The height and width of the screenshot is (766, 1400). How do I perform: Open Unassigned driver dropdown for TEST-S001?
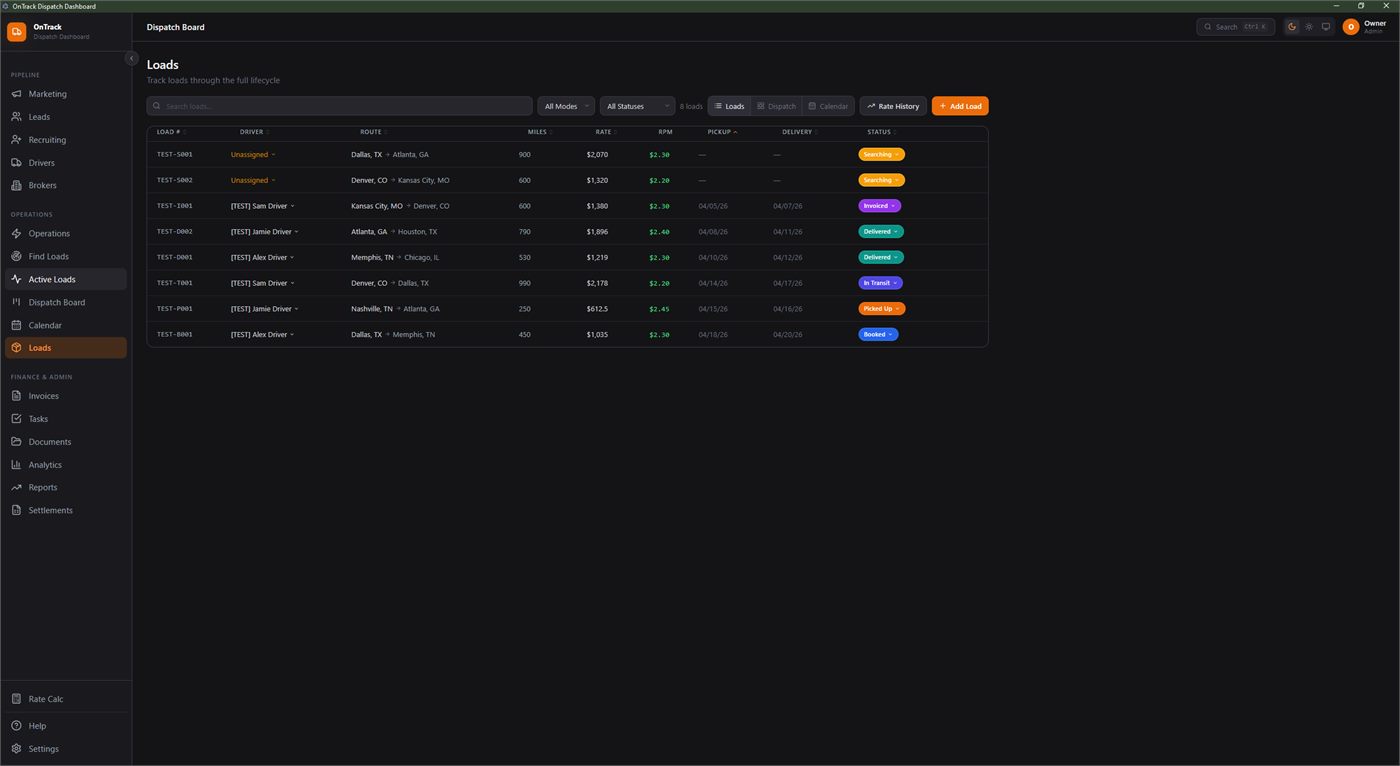tap(253, 155)
